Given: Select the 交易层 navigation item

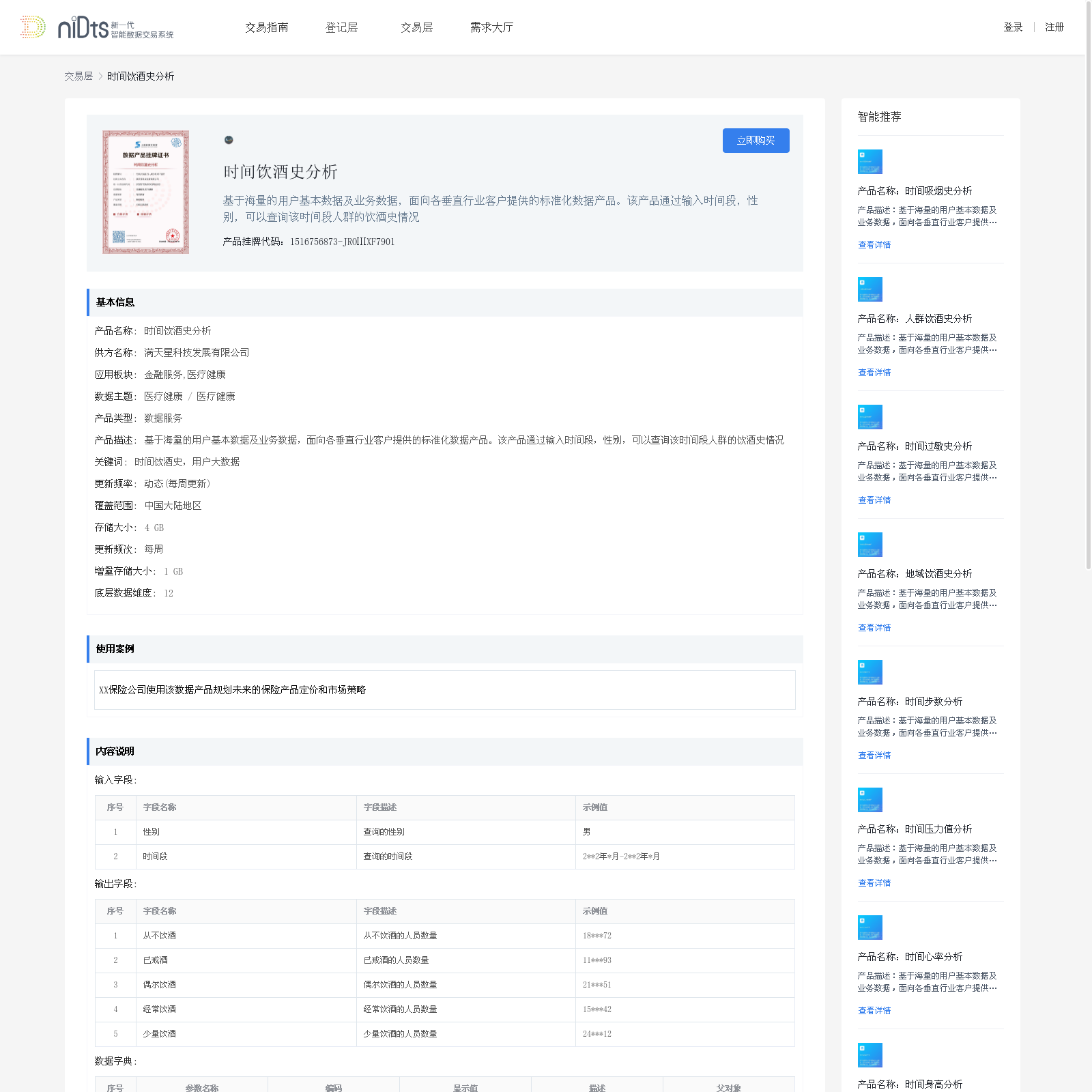Looking at the screenshot, I should click(417, 27).
